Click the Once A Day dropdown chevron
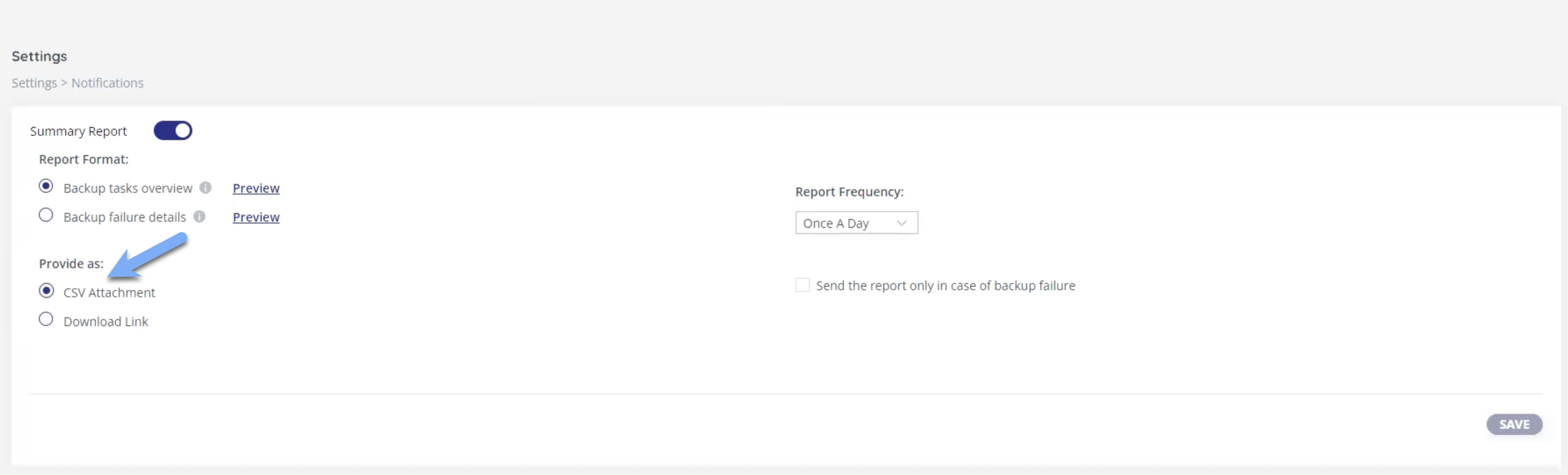Viewport: 1568px width, 475px height. click(902, 223)
